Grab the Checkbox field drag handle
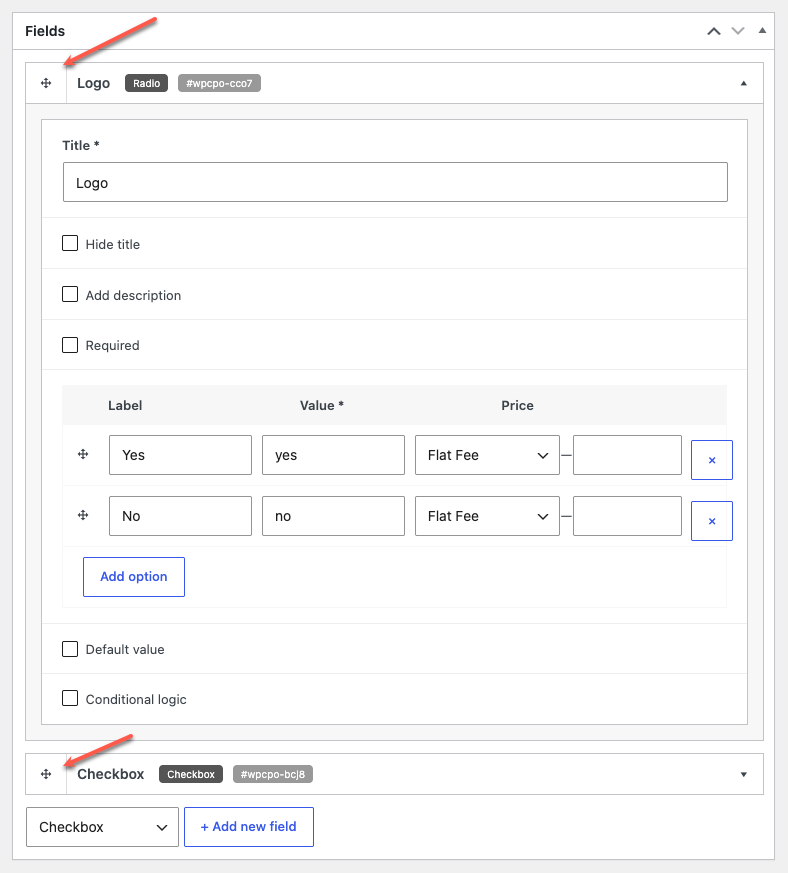This screenshot has width=788, height=873. pos(46,774)
